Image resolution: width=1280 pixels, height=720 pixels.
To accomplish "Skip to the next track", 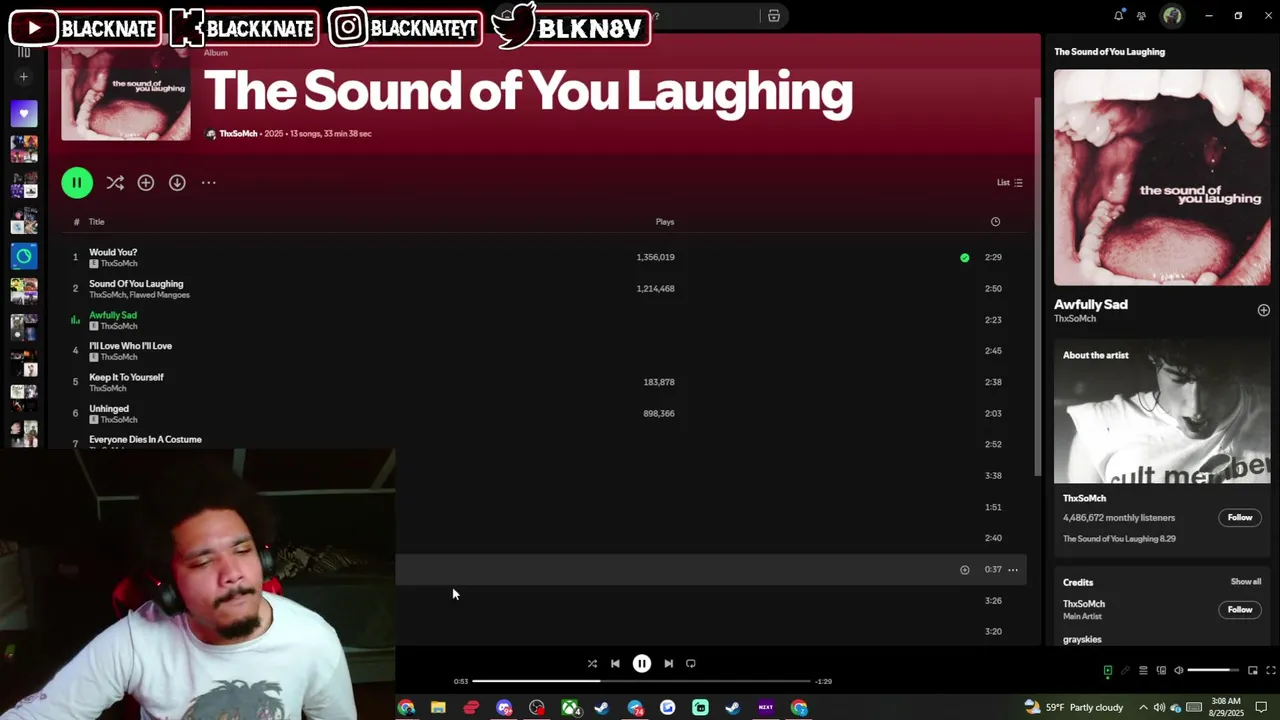I will (669, 664).
